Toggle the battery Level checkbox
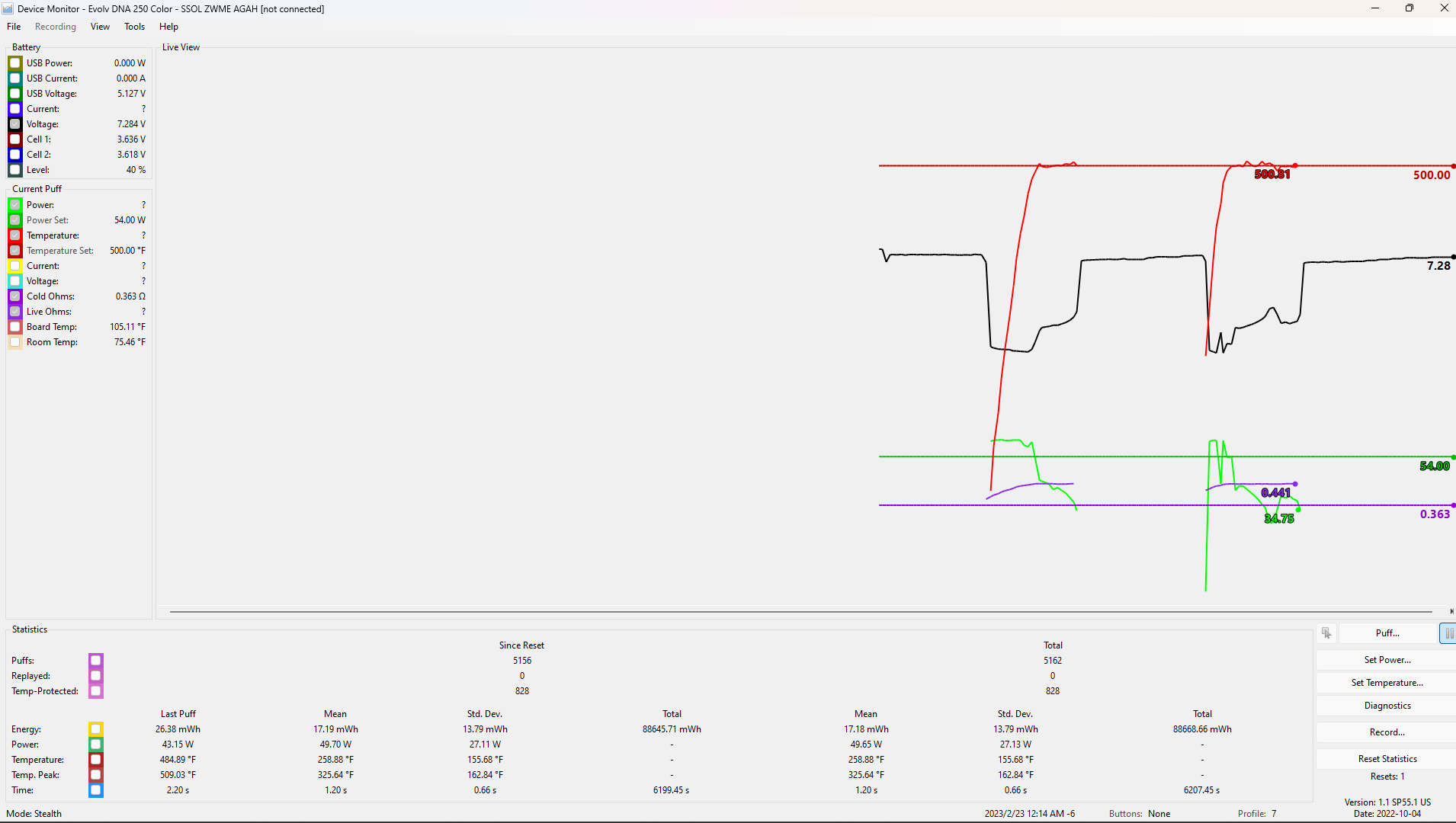This screenshot has width=1456, height=823. point(15,170)
